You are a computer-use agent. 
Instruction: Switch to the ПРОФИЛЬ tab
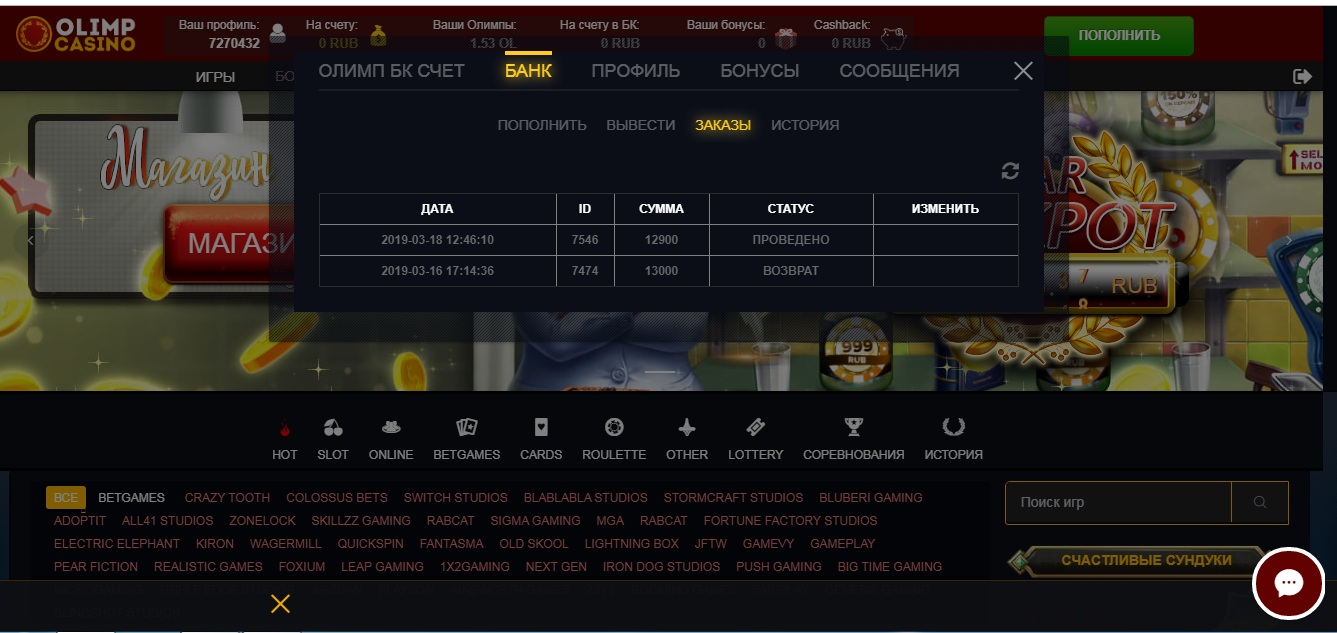(636, 71)
